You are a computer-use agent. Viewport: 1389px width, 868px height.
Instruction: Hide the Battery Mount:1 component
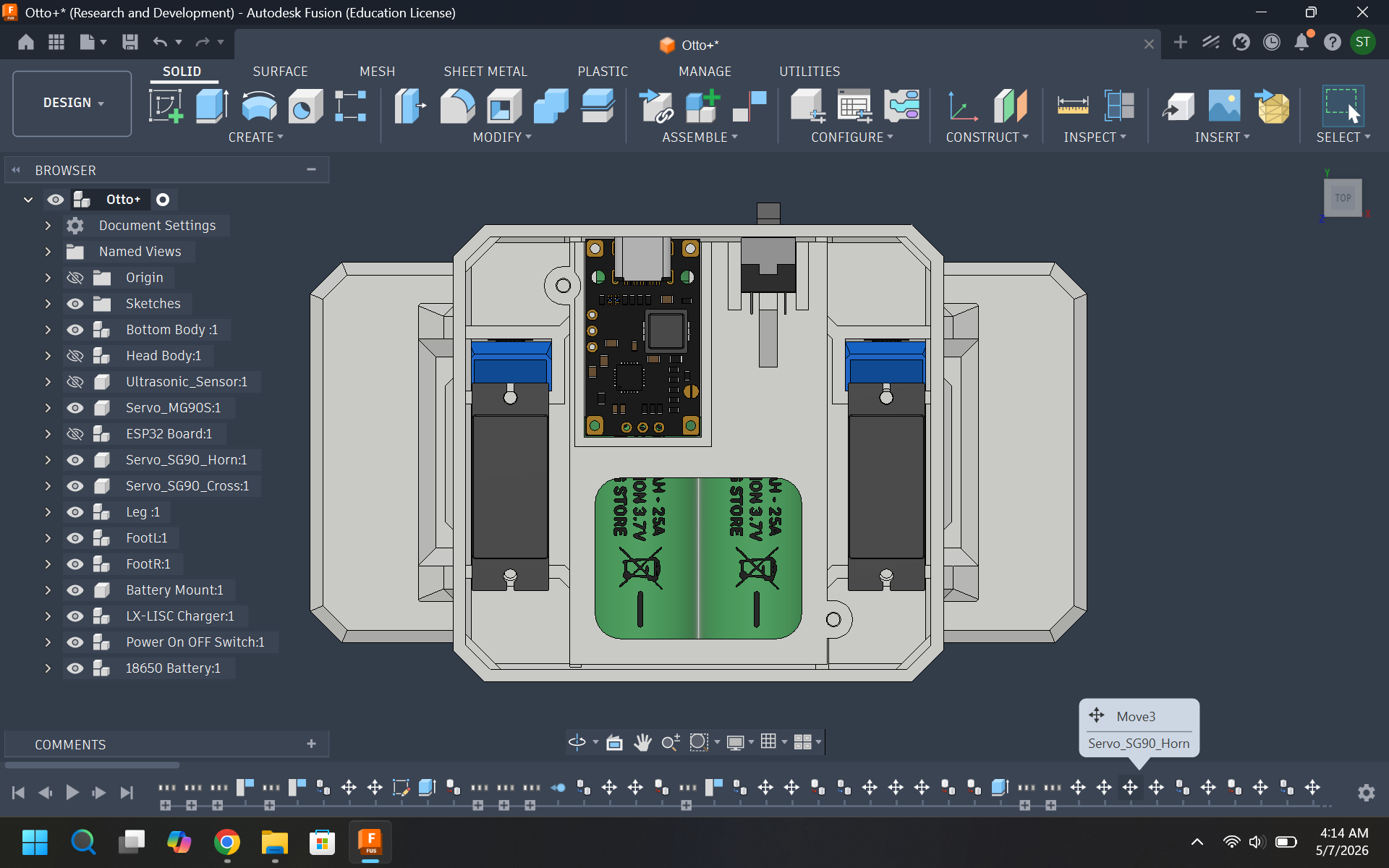click(x=75, y=590)
